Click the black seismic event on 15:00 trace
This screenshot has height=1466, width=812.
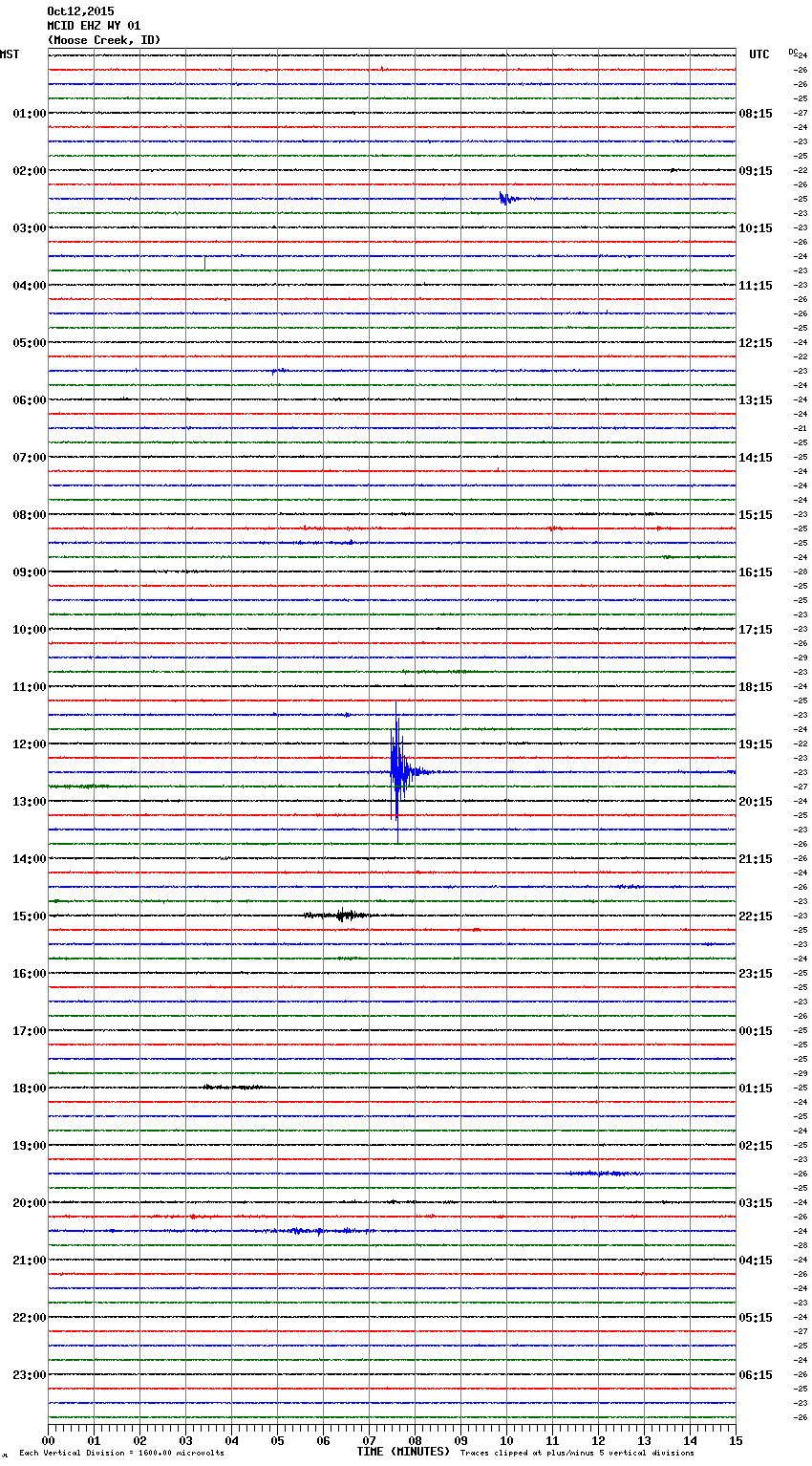click(x=340, y=915)
